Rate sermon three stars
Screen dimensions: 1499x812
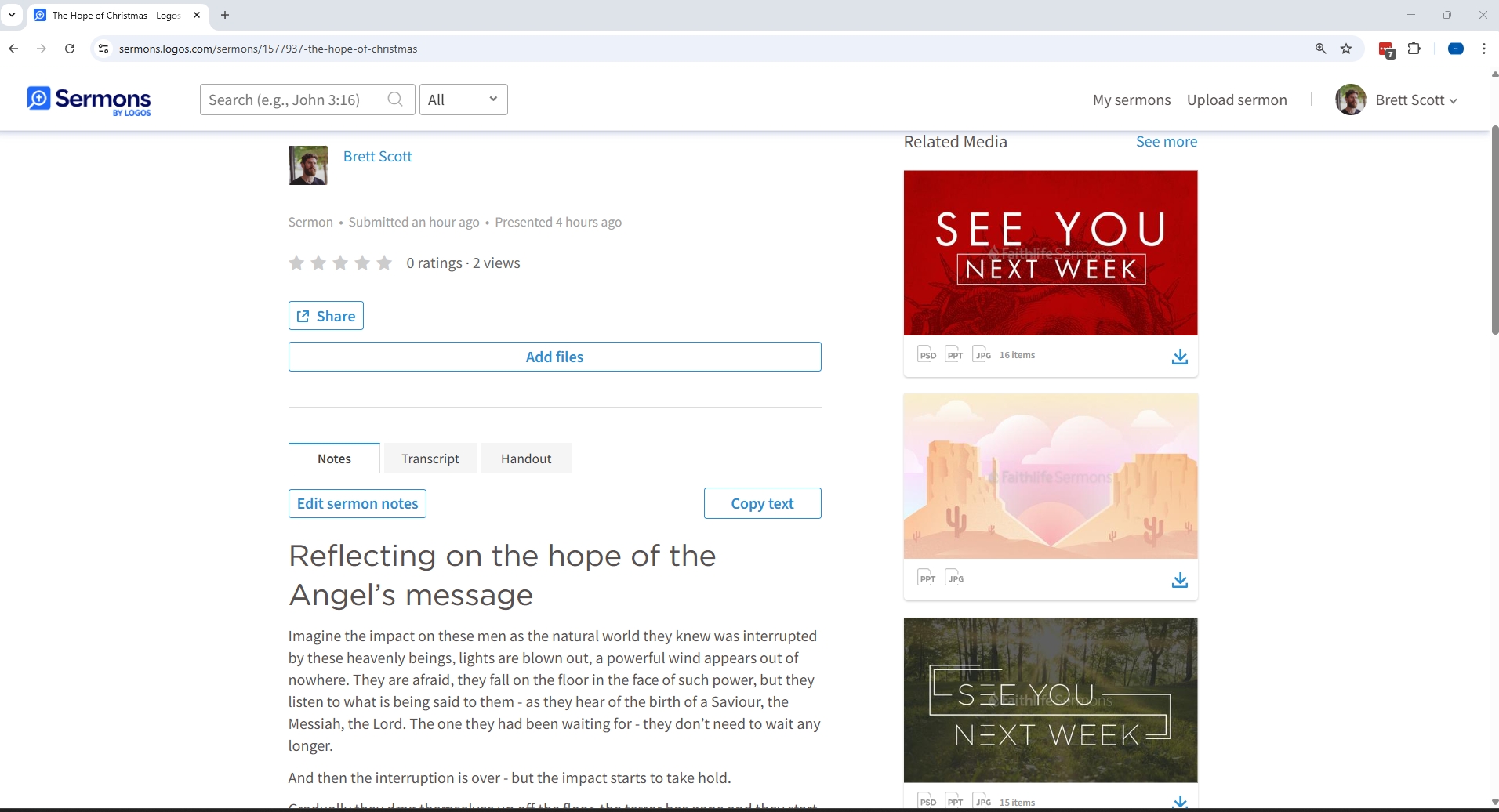[340, 263]
